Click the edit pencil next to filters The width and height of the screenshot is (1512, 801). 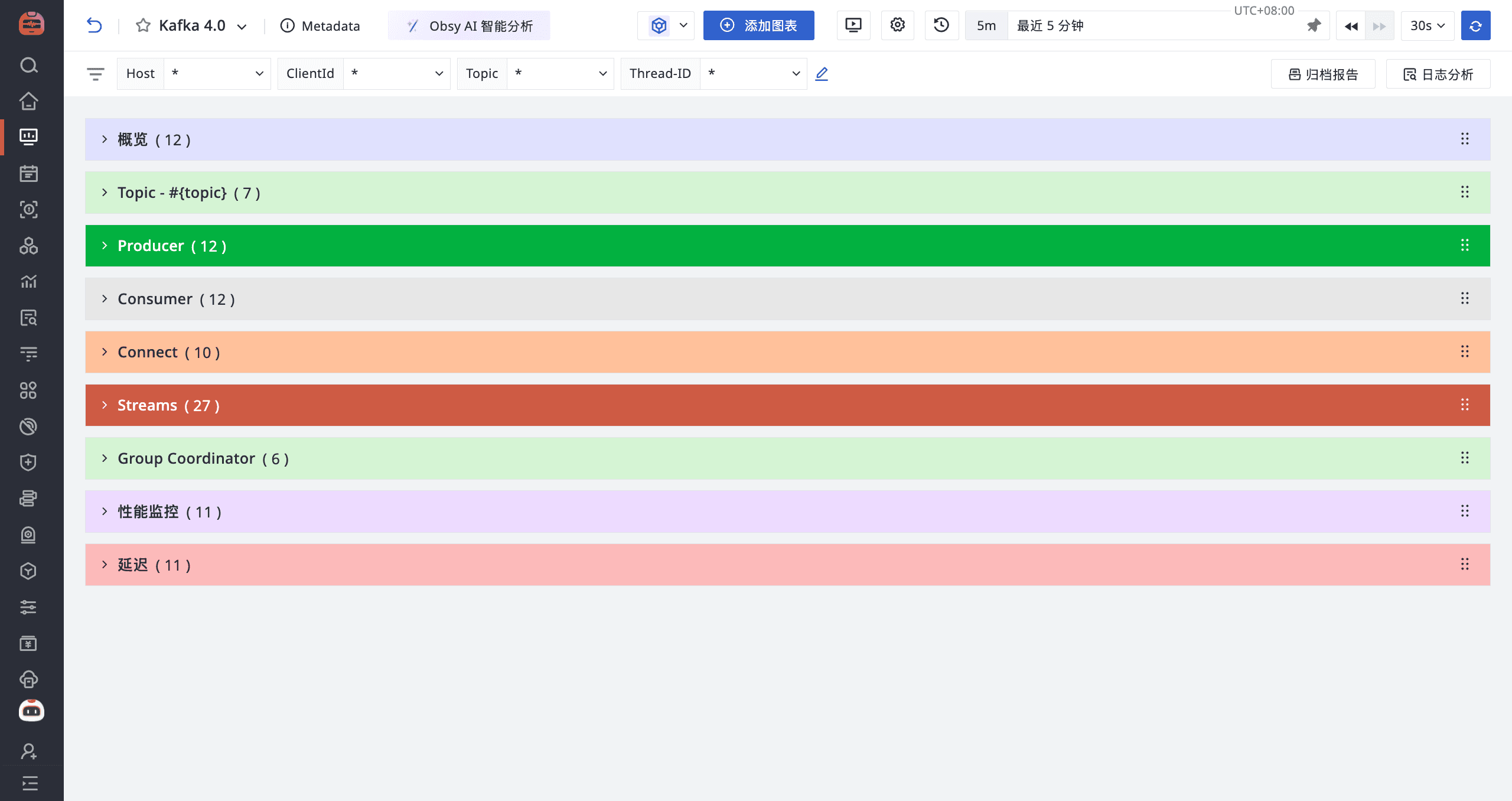822,74
